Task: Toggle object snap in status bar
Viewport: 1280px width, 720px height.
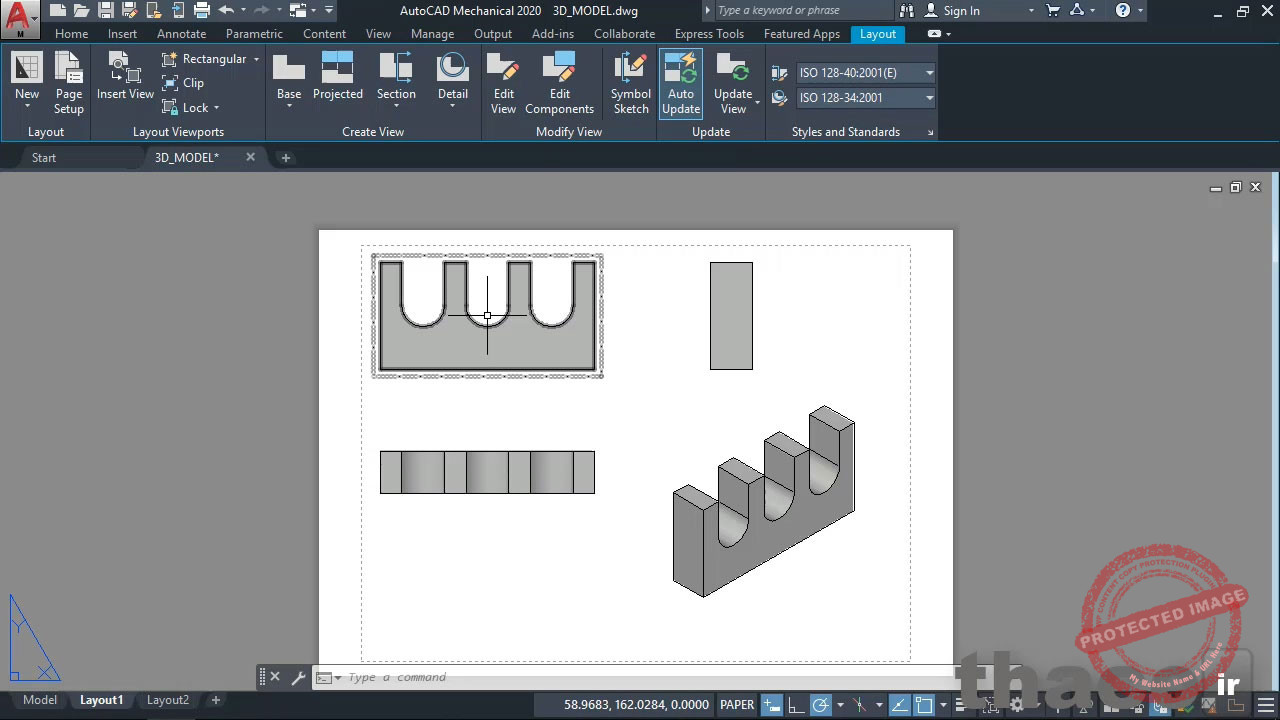Action: click(x=924, y=704)
